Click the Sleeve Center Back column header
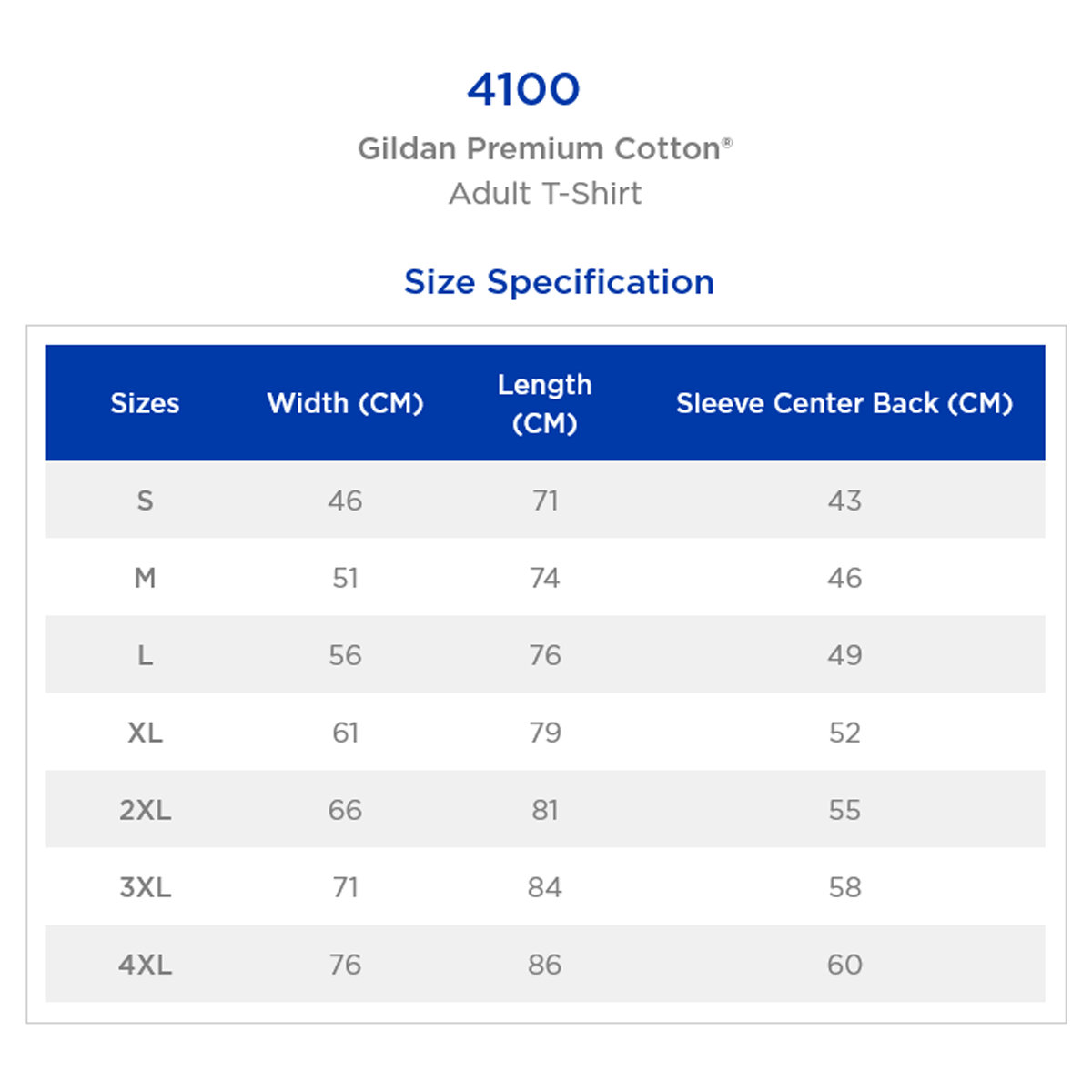The width and height of the screenshot is (1092, 1092). pos(844,403)
